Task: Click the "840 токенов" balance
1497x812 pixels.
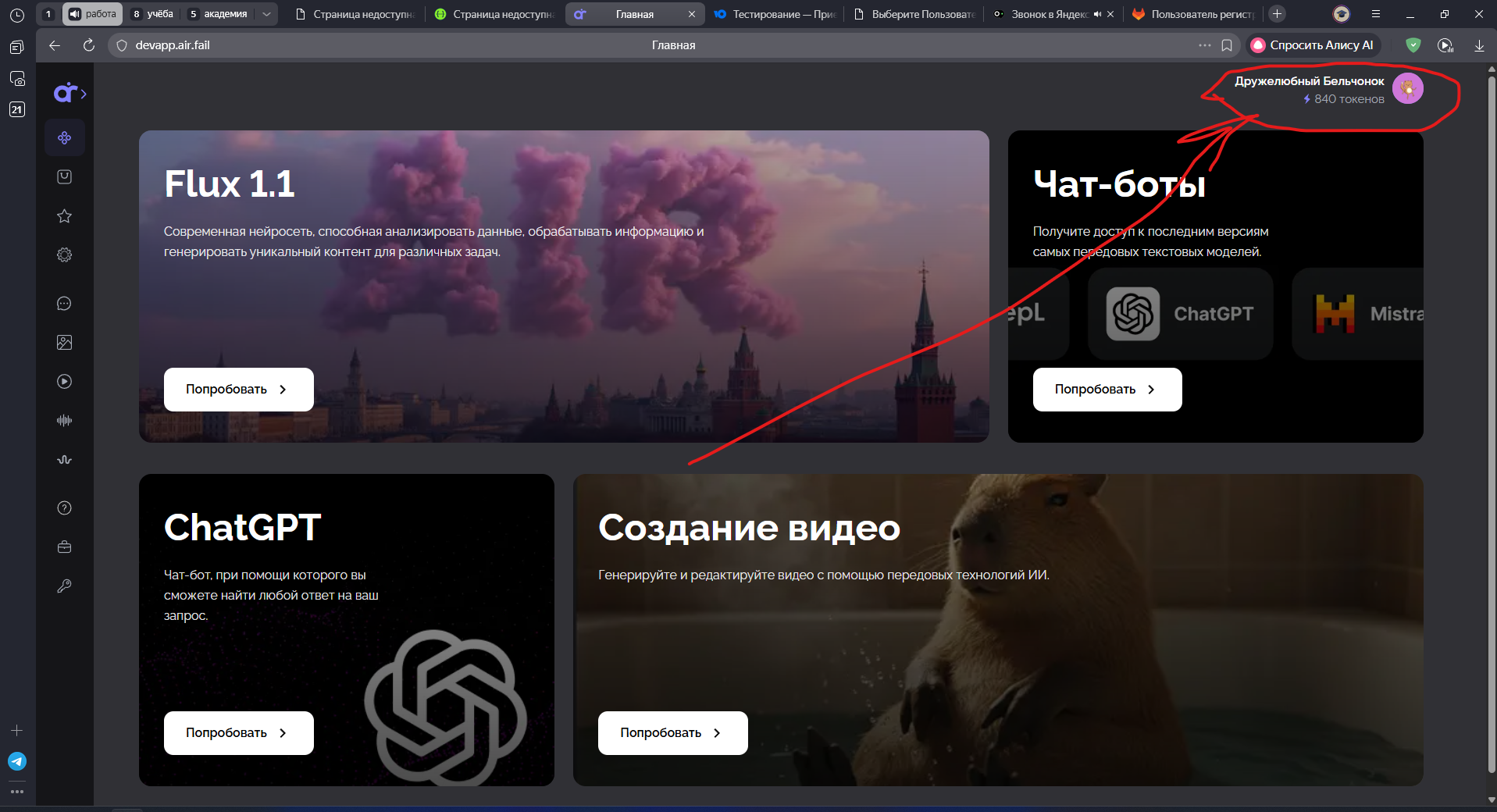Action: pyautogui.click(x=1343, y=99)
